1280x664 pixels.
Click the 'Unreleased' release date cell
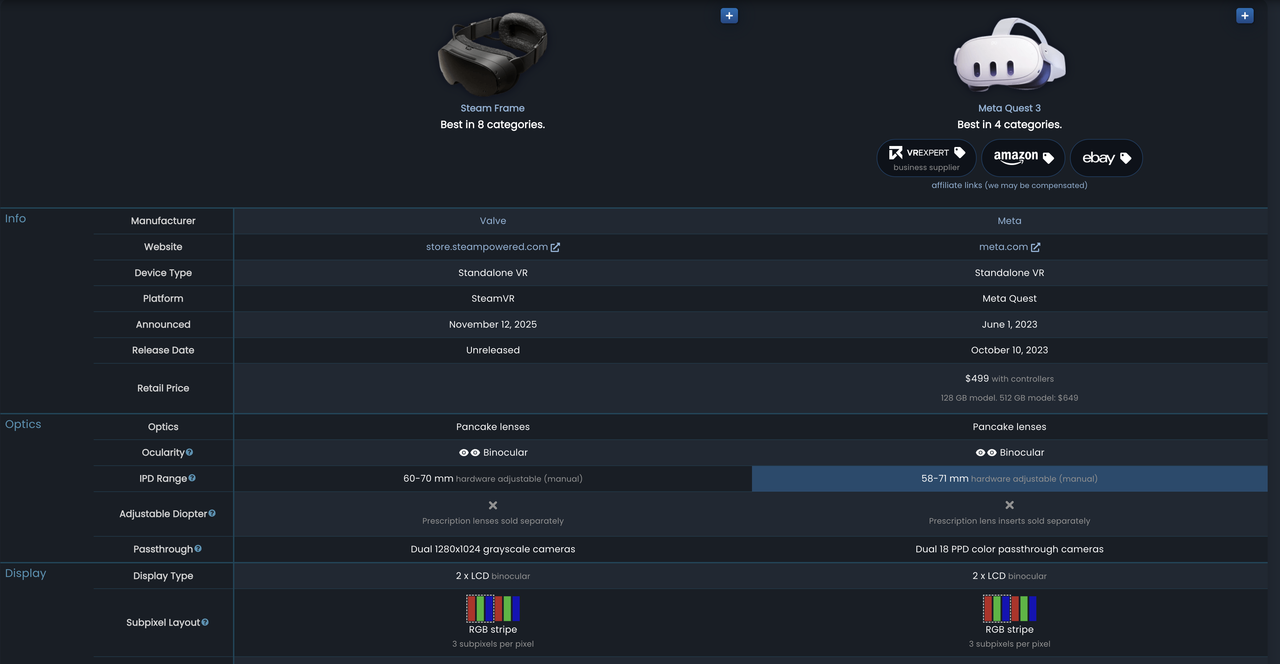[x=493, y=351]
